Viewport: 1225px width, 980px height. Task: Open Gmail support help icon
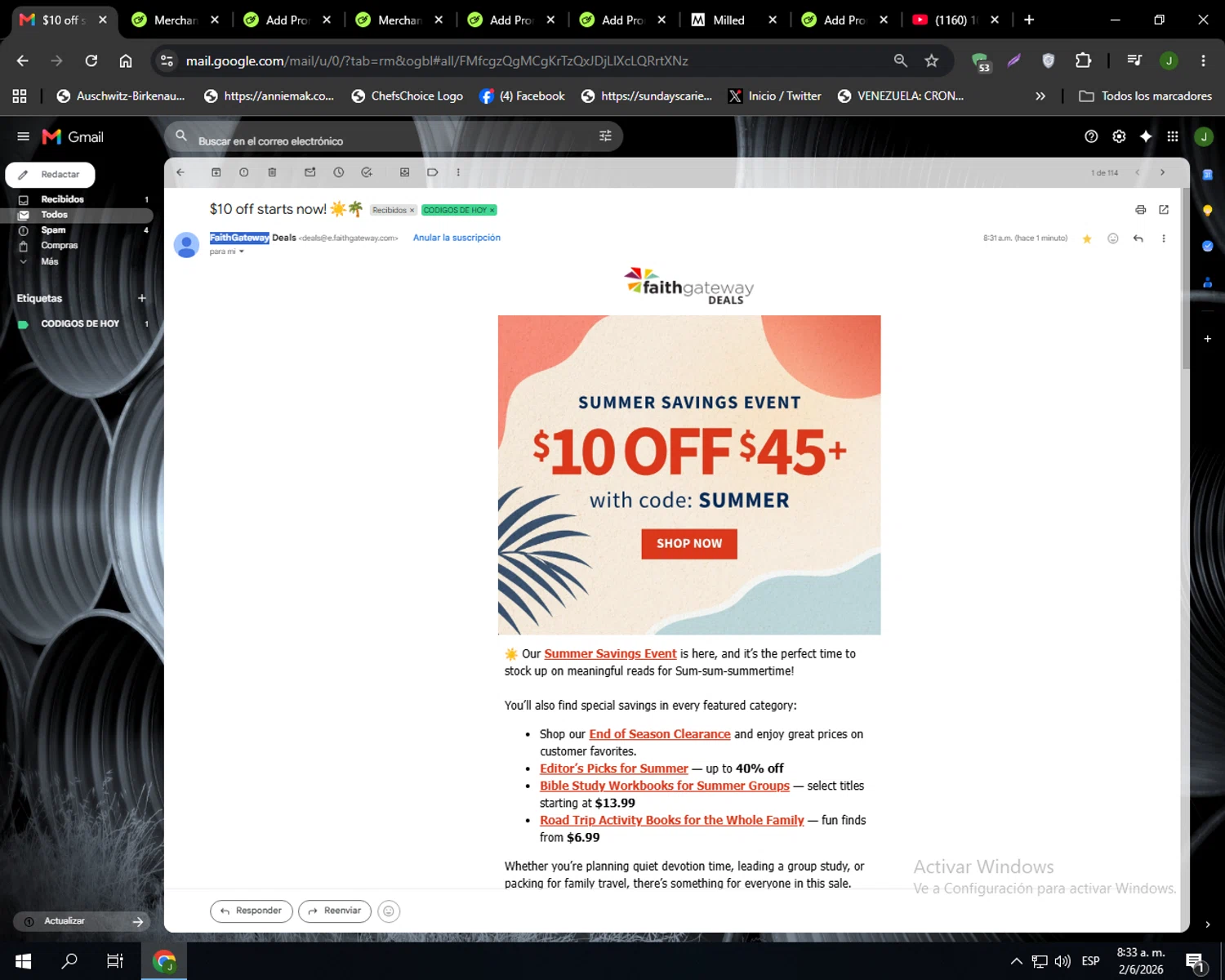pos(1091,136)
